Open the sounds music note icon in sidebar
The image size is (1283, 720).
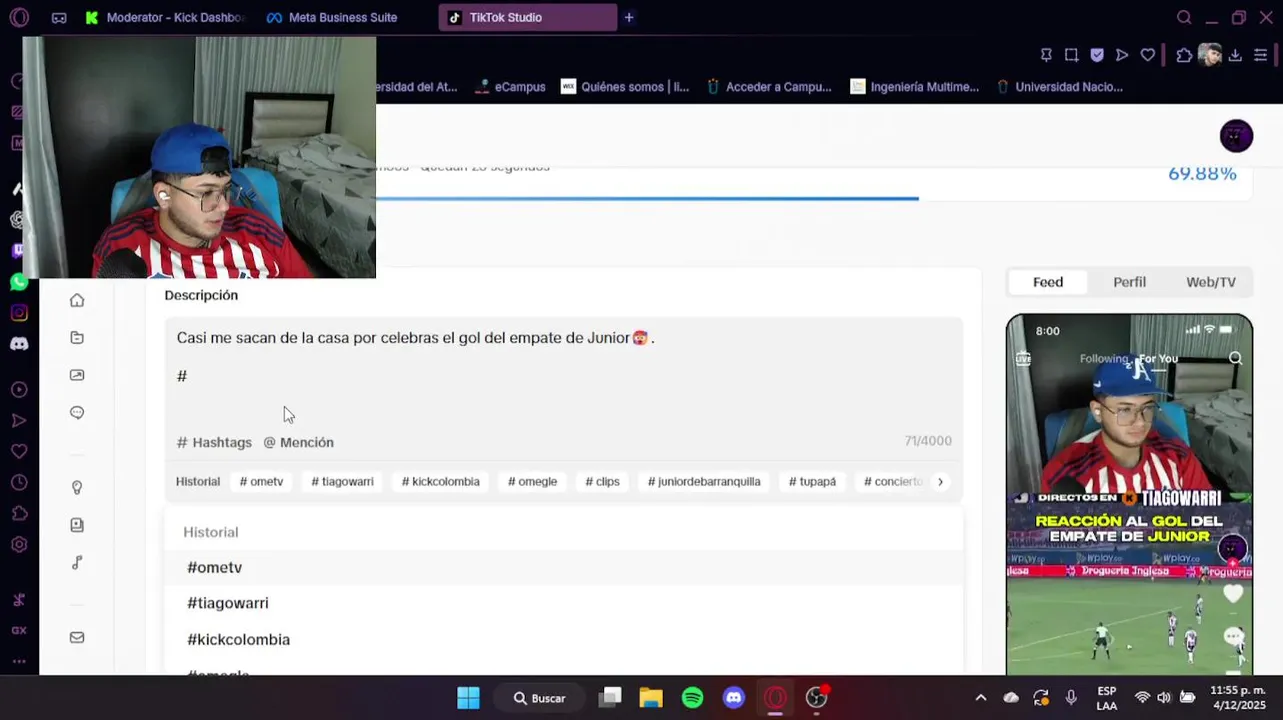pyautogui.click(x=77, y=563)
